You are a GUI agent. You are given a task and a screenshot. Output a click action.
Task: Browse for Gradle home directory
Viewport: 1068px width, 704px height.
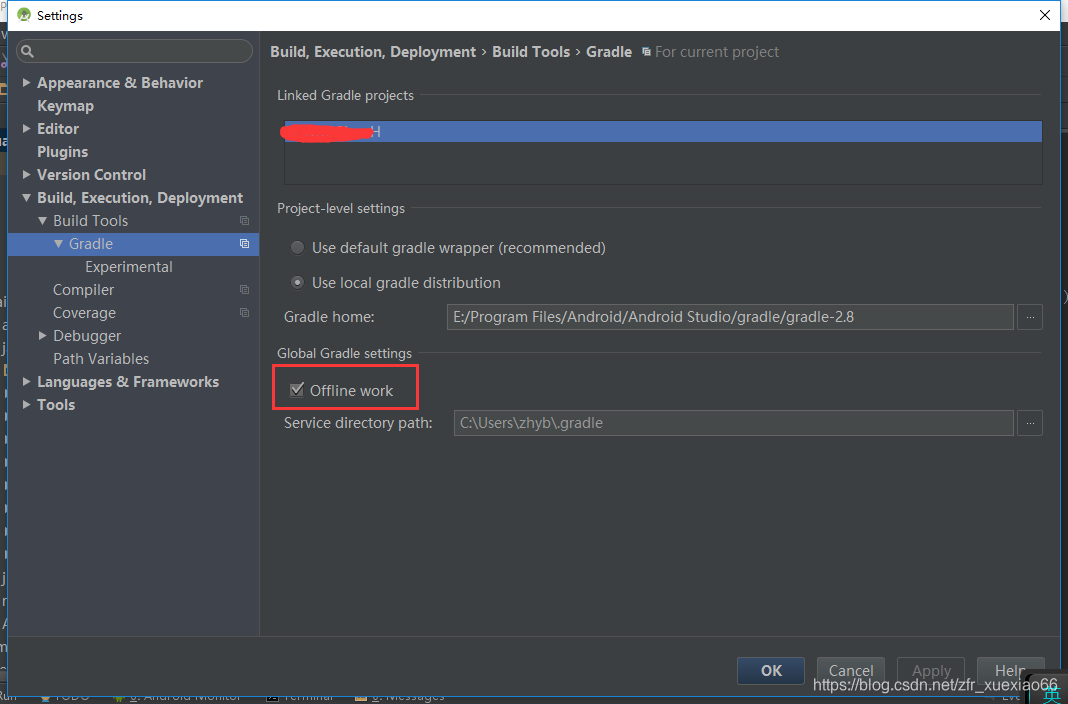coord(1030,317)
